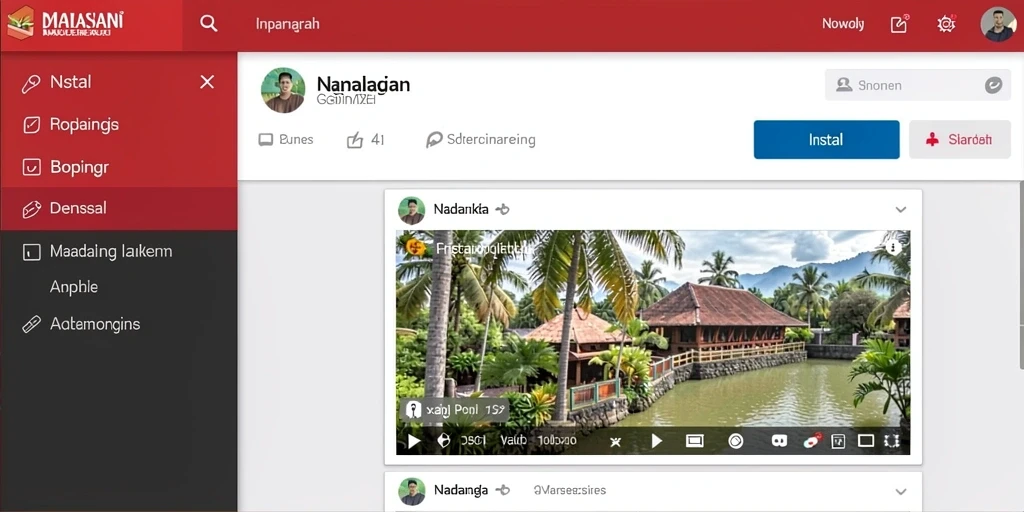Click the search magnifier icon in header

tap(208, 24)
